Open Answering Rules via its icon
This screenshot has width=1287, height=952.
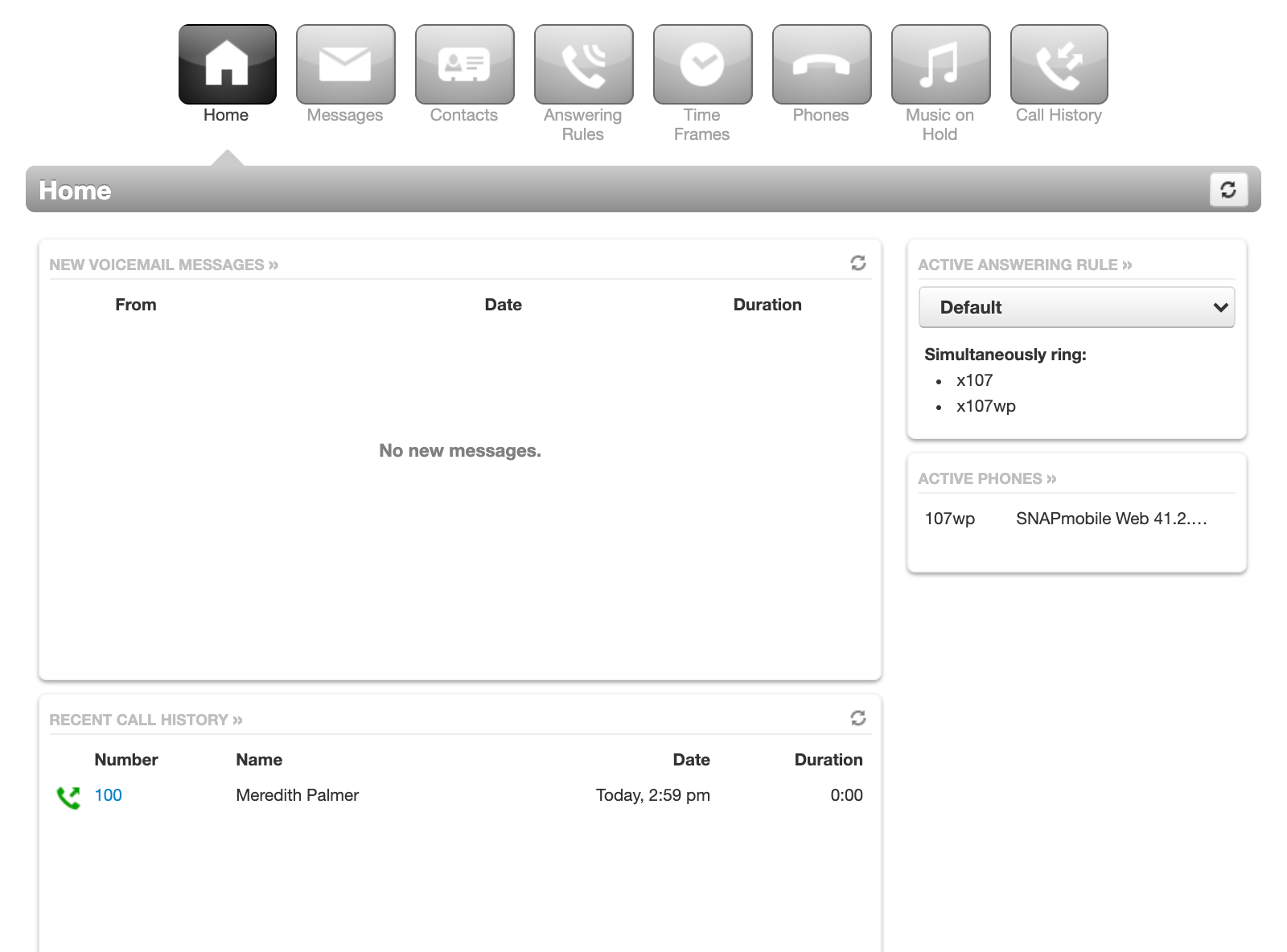(583, 64)
